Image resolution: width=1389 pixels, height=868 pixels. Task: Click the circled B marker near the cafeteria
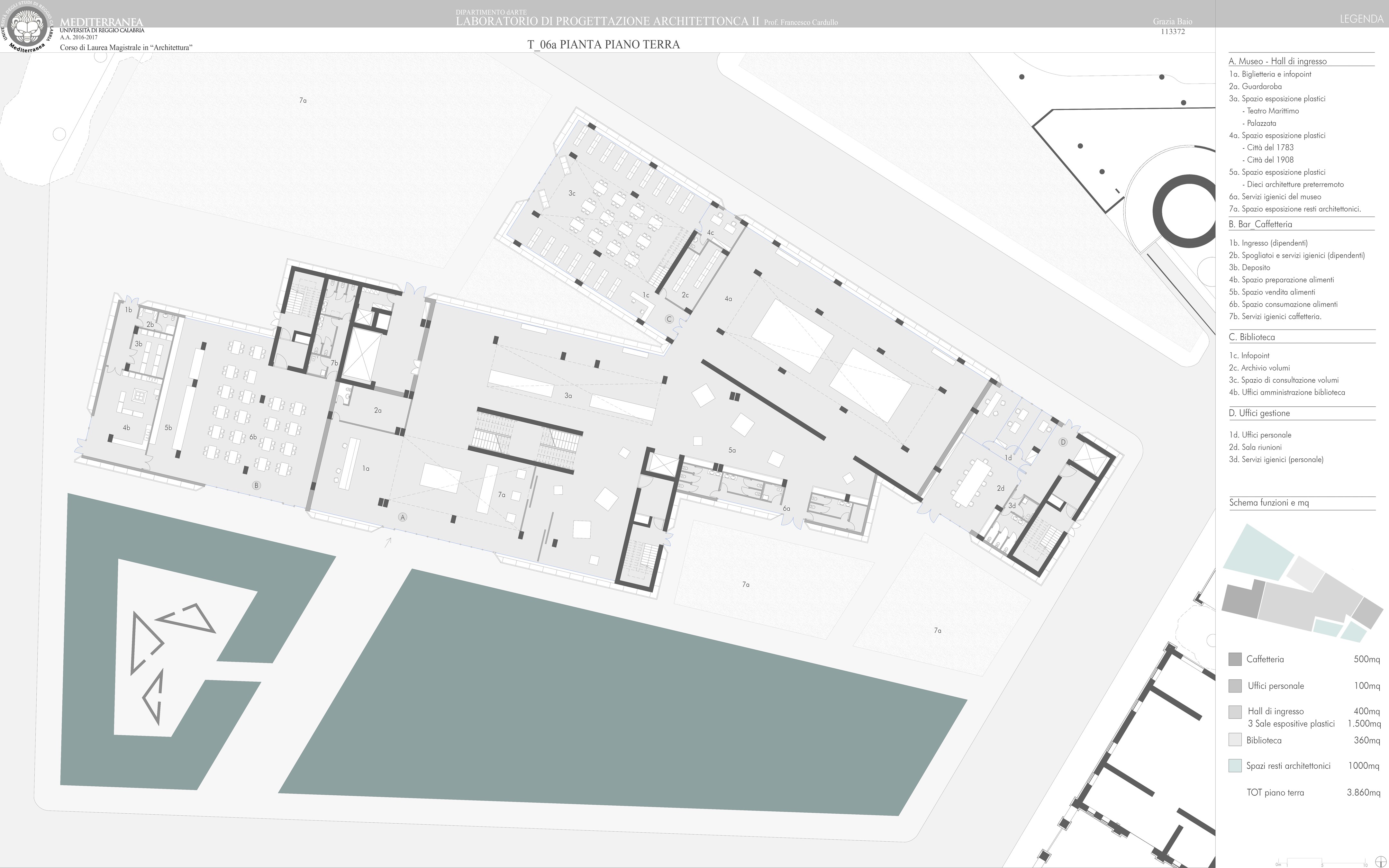coord(257,486)
